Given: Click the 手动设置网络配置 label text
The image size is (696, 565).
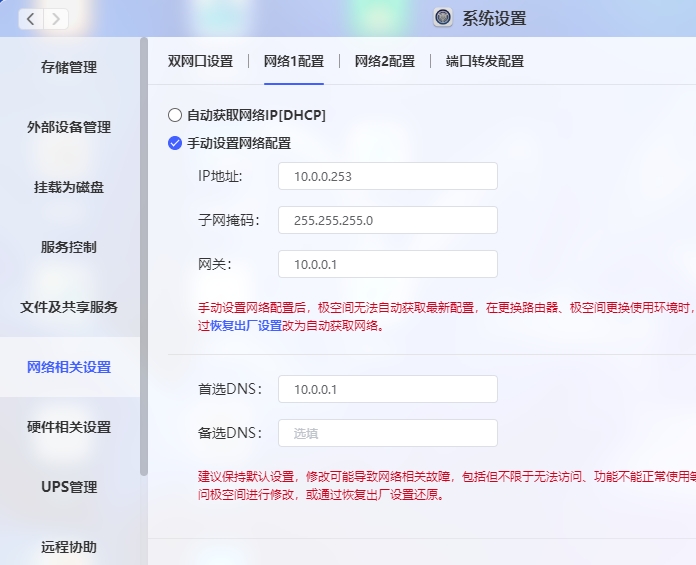Looking at the screenshot, I should pos(239,143).
